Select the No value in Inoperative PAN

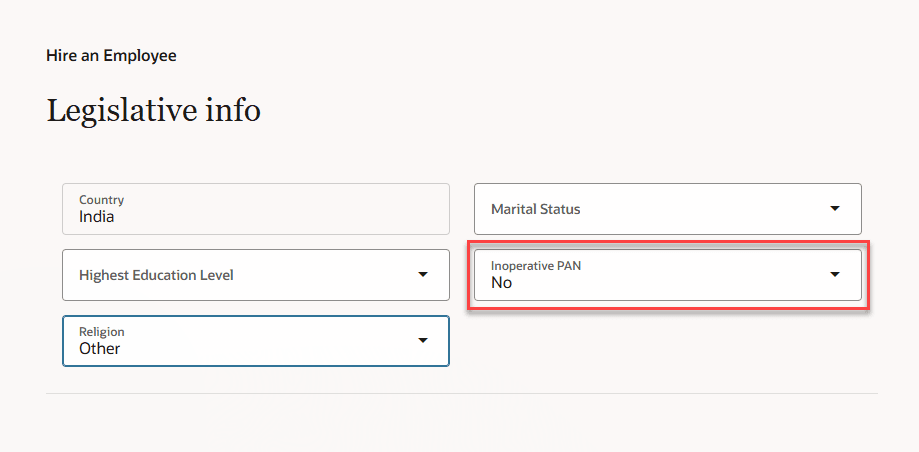(501, 283)
